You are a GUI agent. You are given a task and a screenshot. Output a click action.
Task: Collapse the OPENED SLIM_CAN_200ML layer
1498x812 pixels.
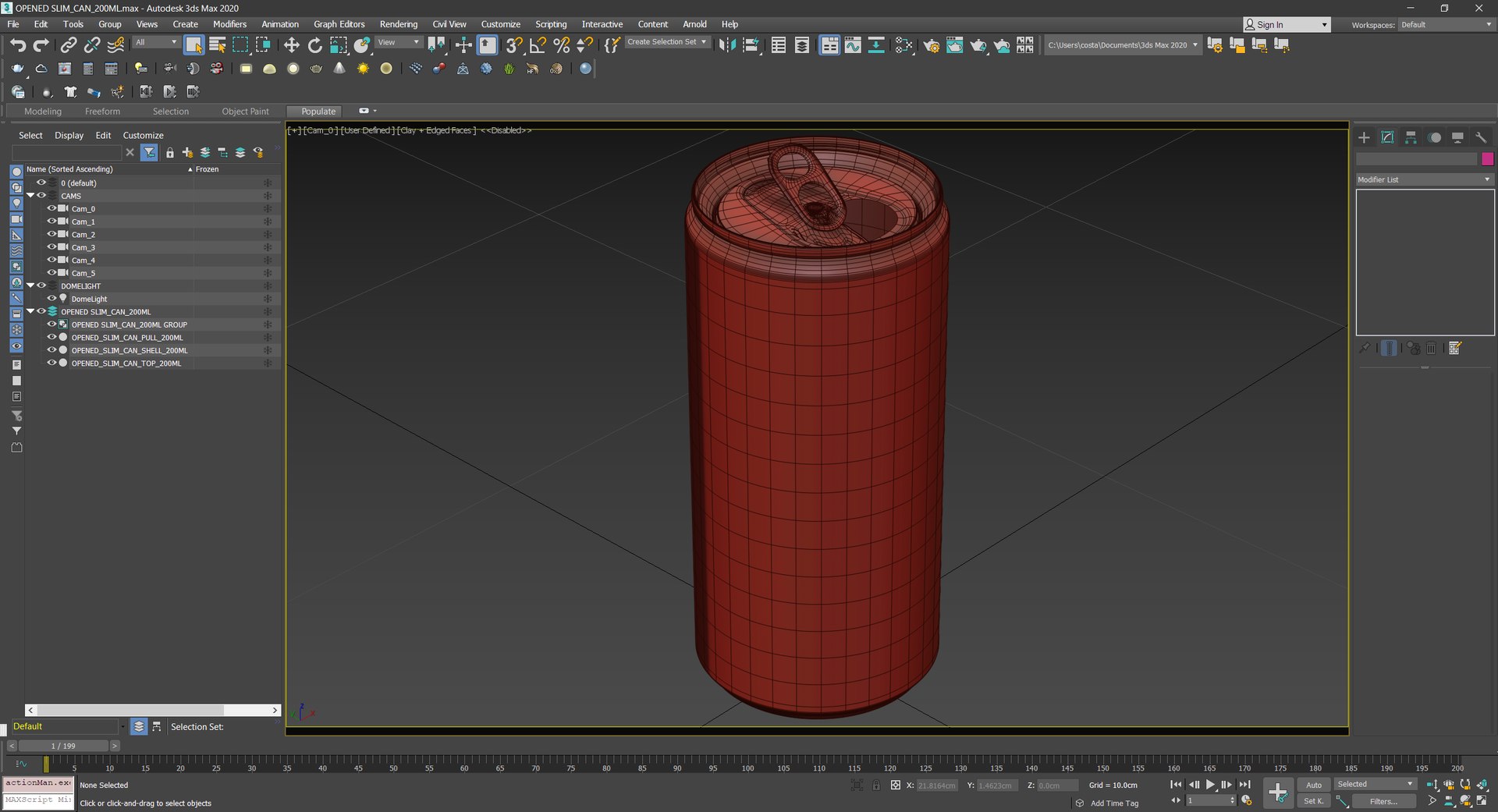30,311
